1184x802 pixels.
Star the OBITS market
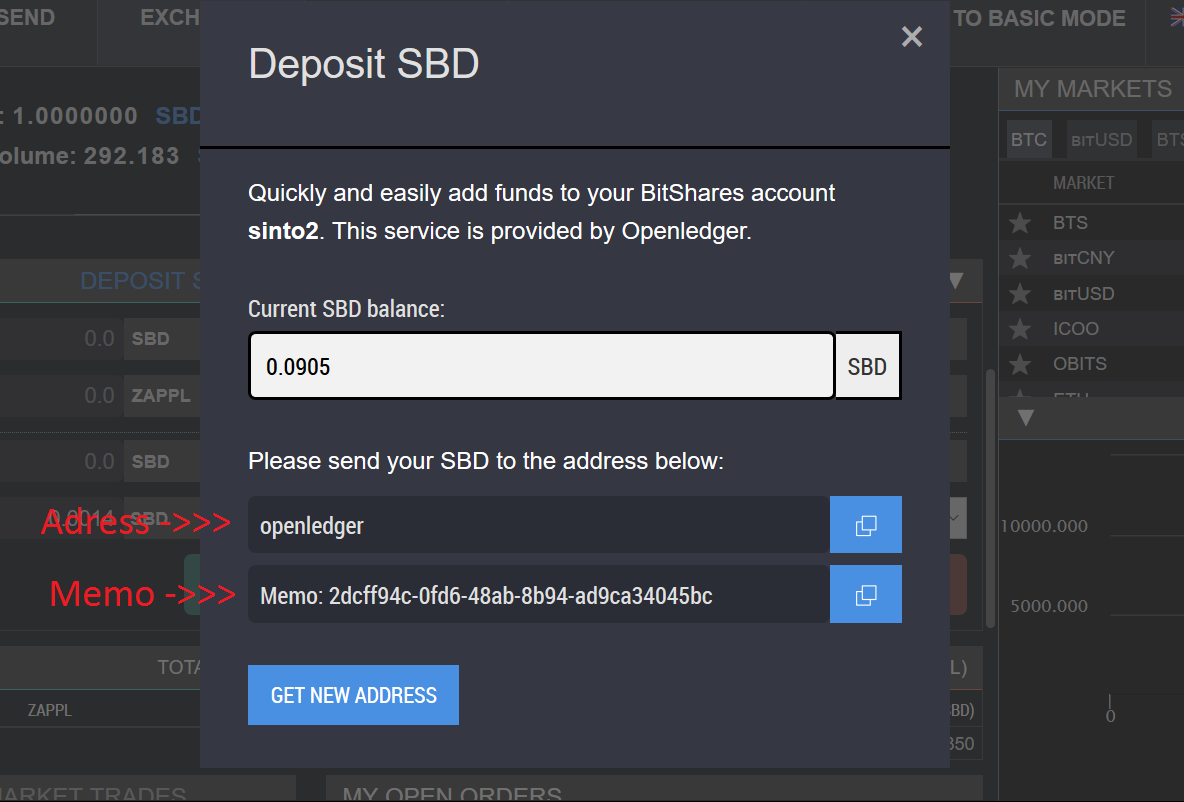click(x=1019, y=364)
